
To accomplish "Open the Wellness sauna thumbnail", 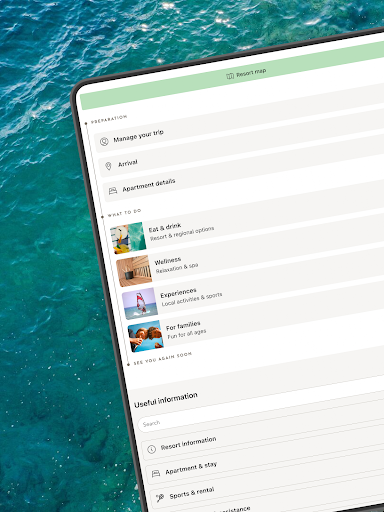I will (134, 271).
